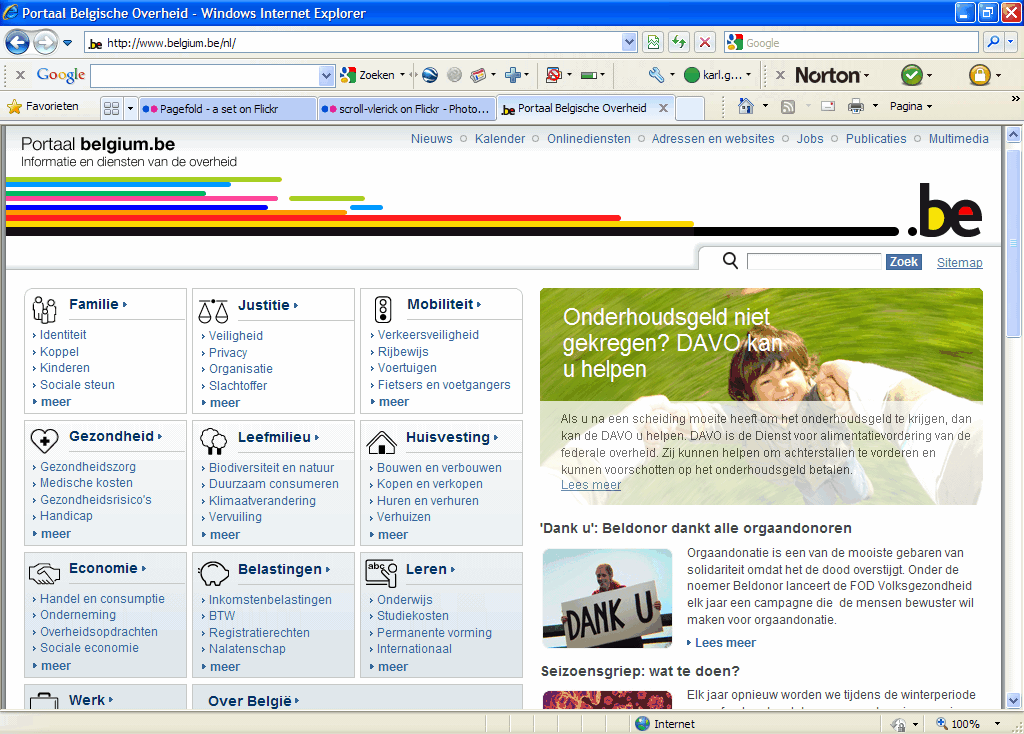This screenshot has width=1024, height=734.
Task: Open the Klimaatverandering link
Action: [262, 501]
